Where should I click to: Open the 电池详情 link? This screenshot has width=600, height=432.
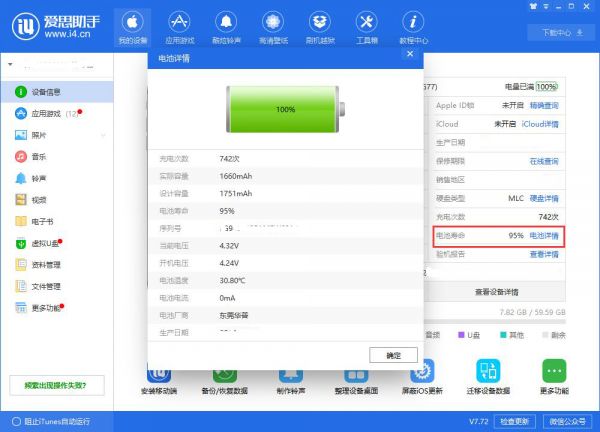(x=544, y=236)
